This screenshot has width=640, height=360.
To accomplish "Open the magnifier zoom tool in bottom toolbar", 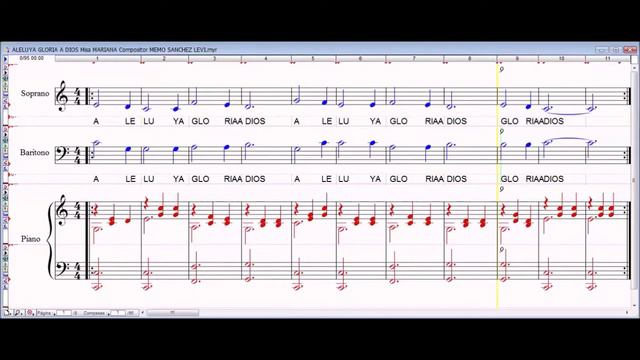I will pos(18,313).
